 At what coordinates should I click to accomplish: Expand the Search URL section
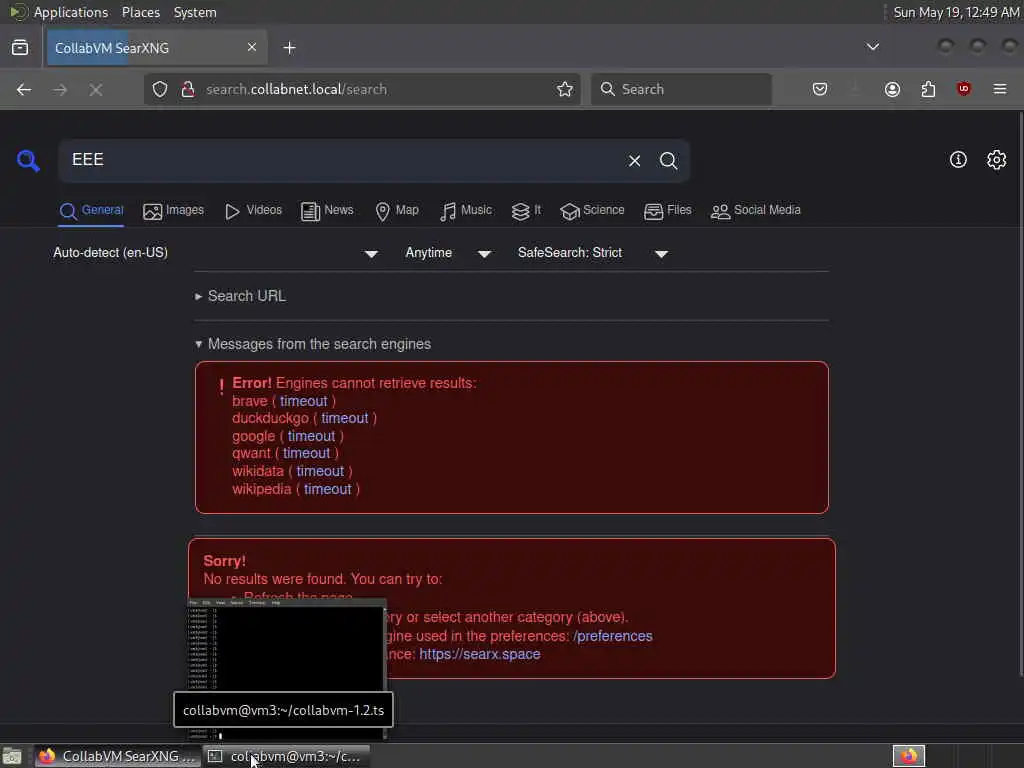click(x=240, y=296)
